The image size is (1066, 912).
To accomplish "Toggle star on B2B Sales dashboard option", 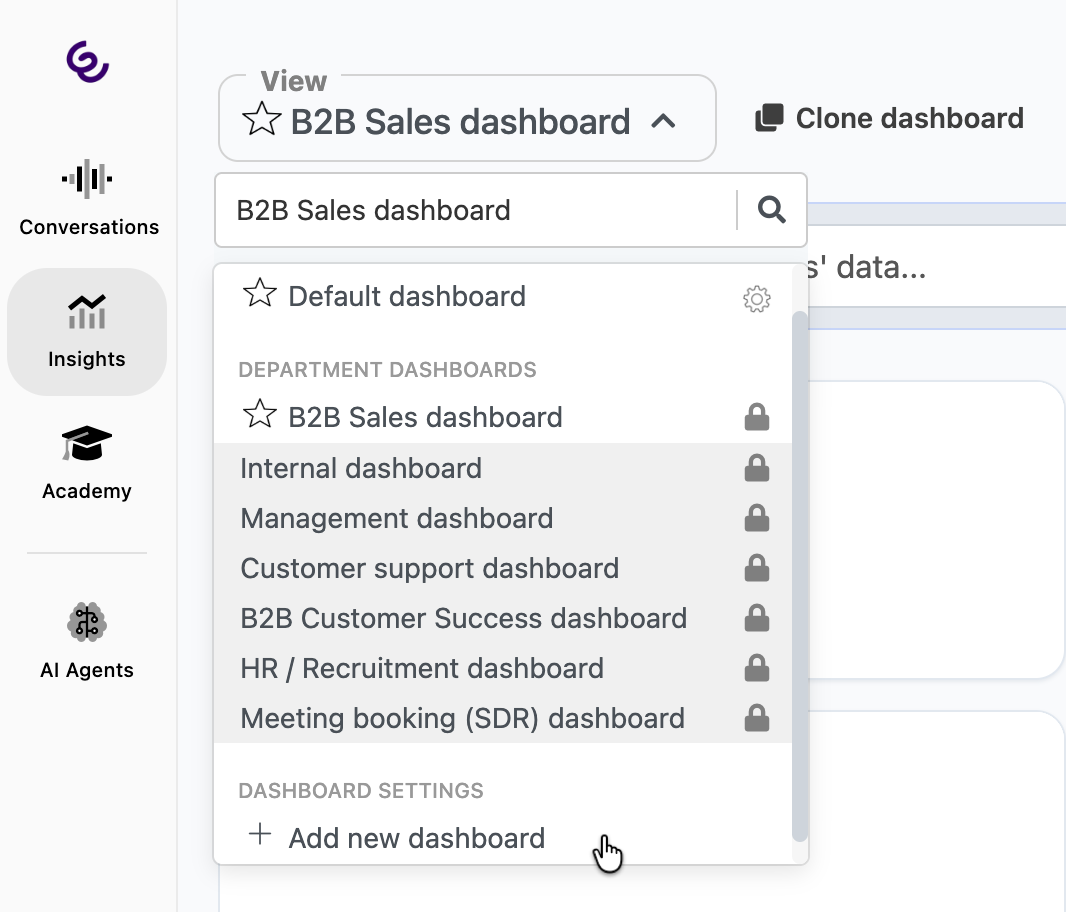I will tap(260, 416).
